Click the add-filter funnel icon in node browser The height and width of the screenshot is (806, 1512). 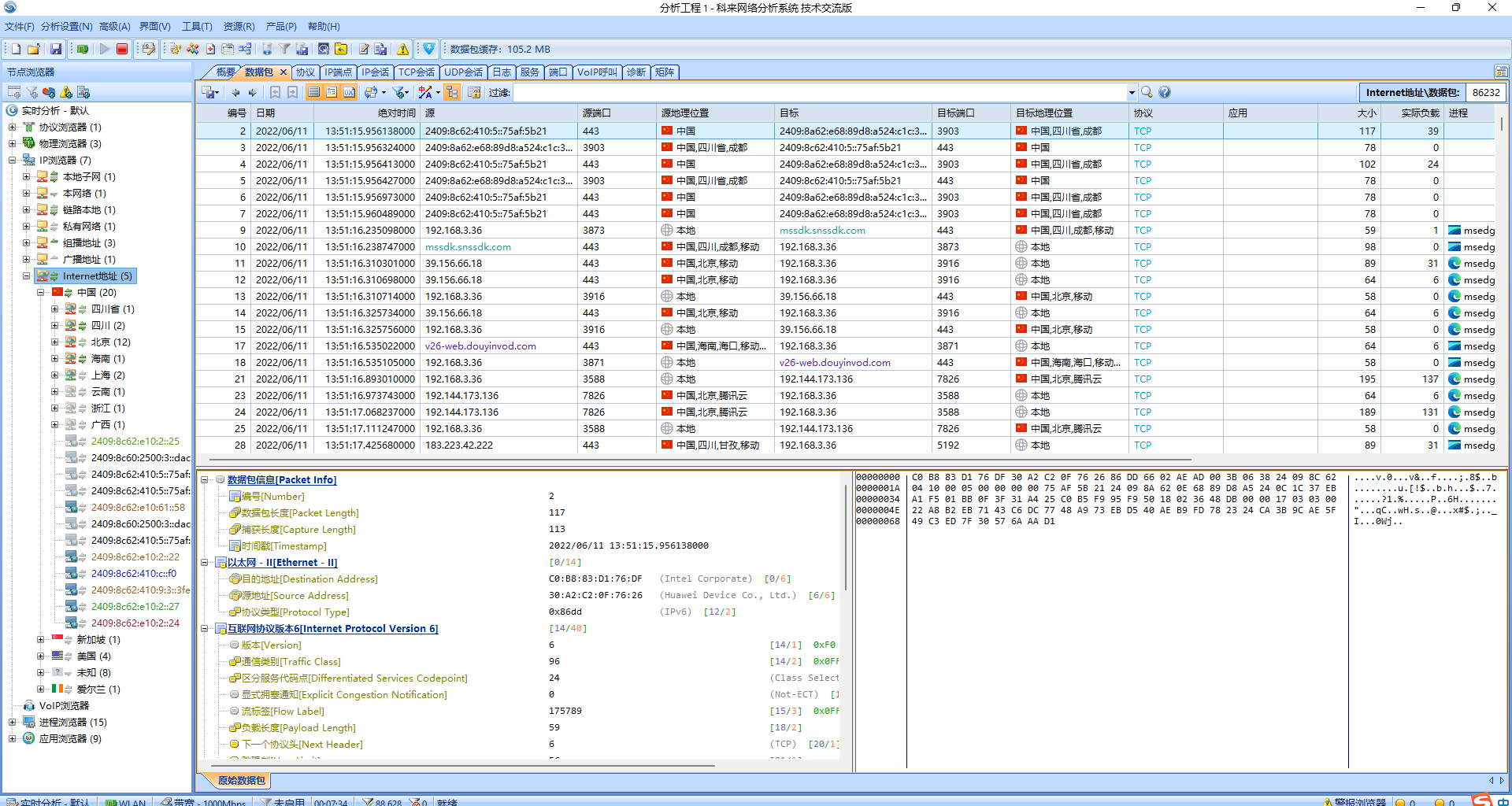[31, 92]
